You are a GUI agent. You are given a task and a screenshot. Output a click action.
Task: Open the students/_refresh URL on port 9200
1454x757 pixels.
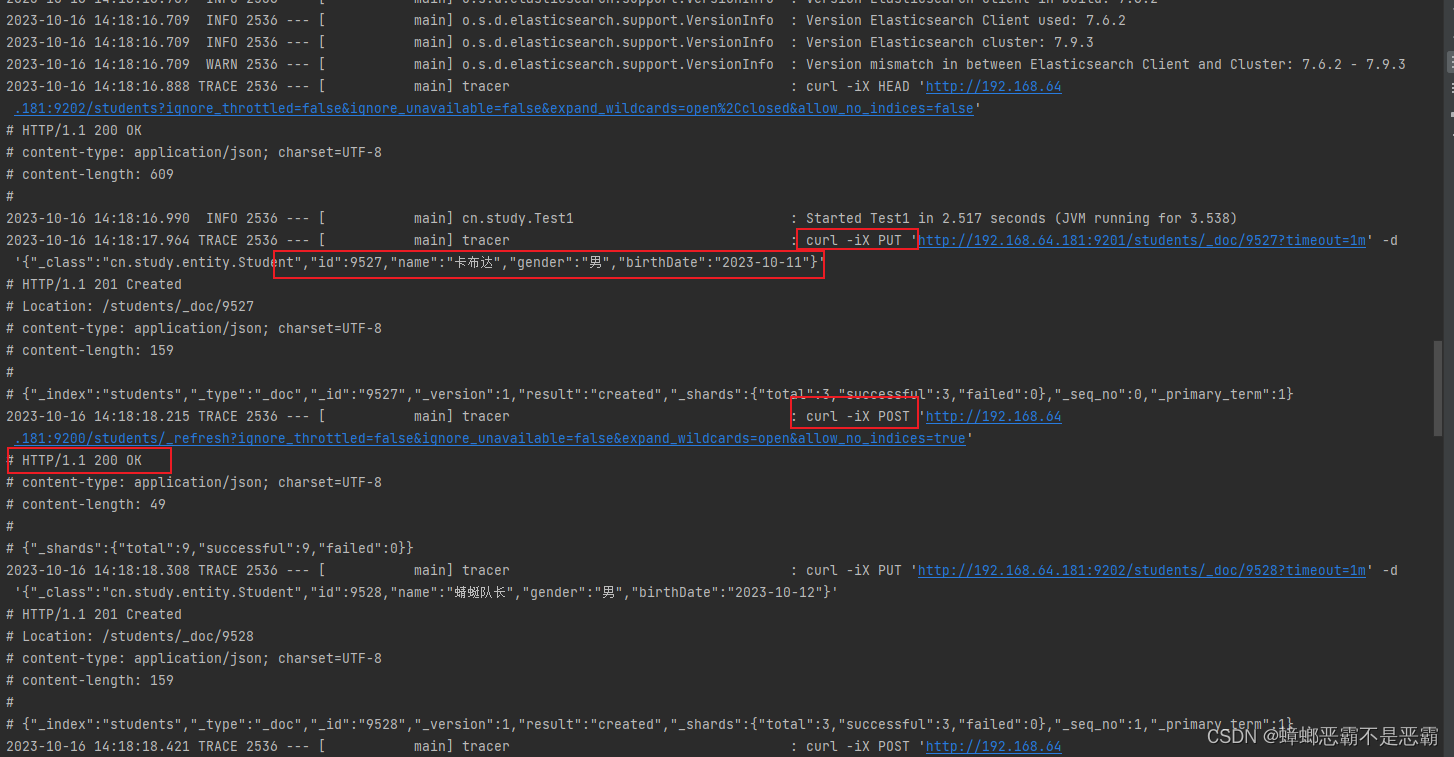tap(490, 438)
